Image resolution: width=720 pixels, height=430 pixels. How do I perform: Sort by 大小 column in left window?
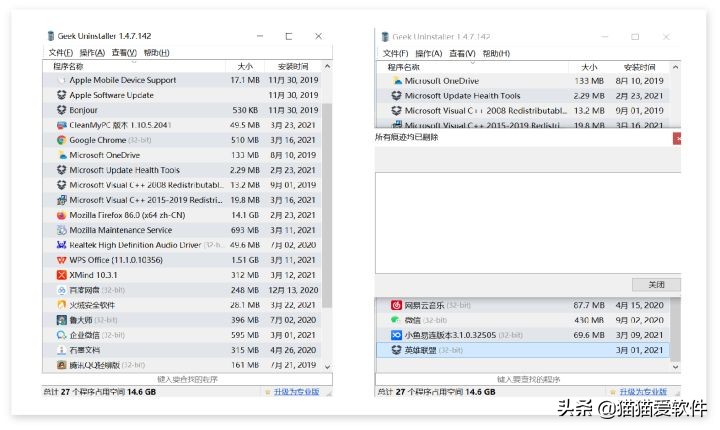[245, 66]
